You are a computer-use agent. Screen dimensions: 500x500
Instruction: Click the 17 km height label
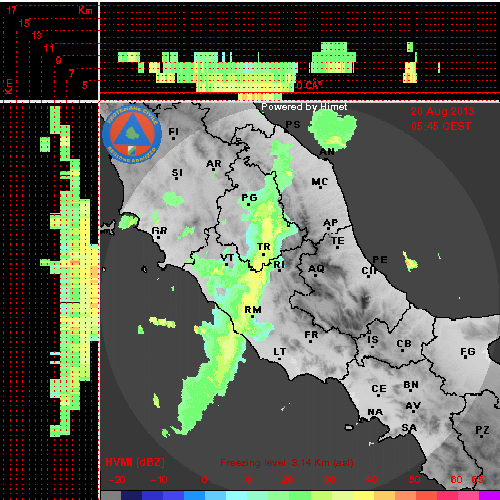pos(12,10)
